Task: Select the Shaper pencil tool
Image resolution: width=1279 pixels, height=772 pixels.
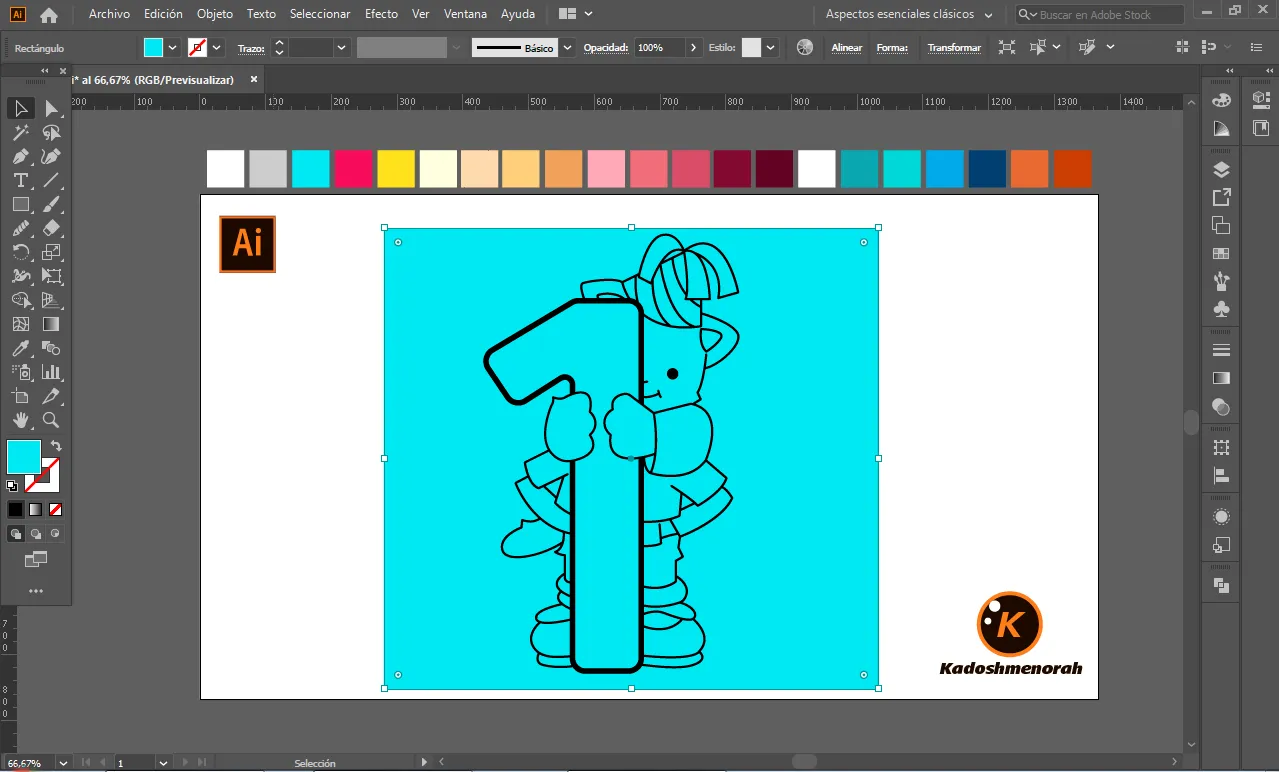Action: point(20,228)
